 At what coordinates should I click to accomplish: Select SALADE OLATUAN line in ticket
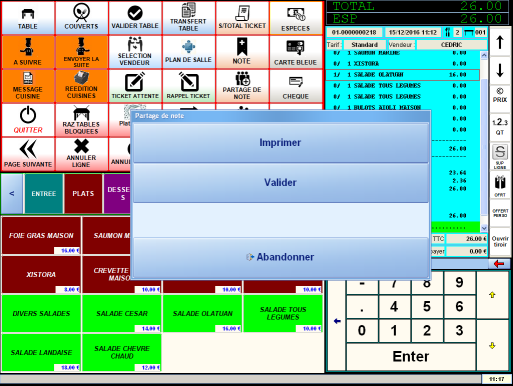click(x=402, y=75)
